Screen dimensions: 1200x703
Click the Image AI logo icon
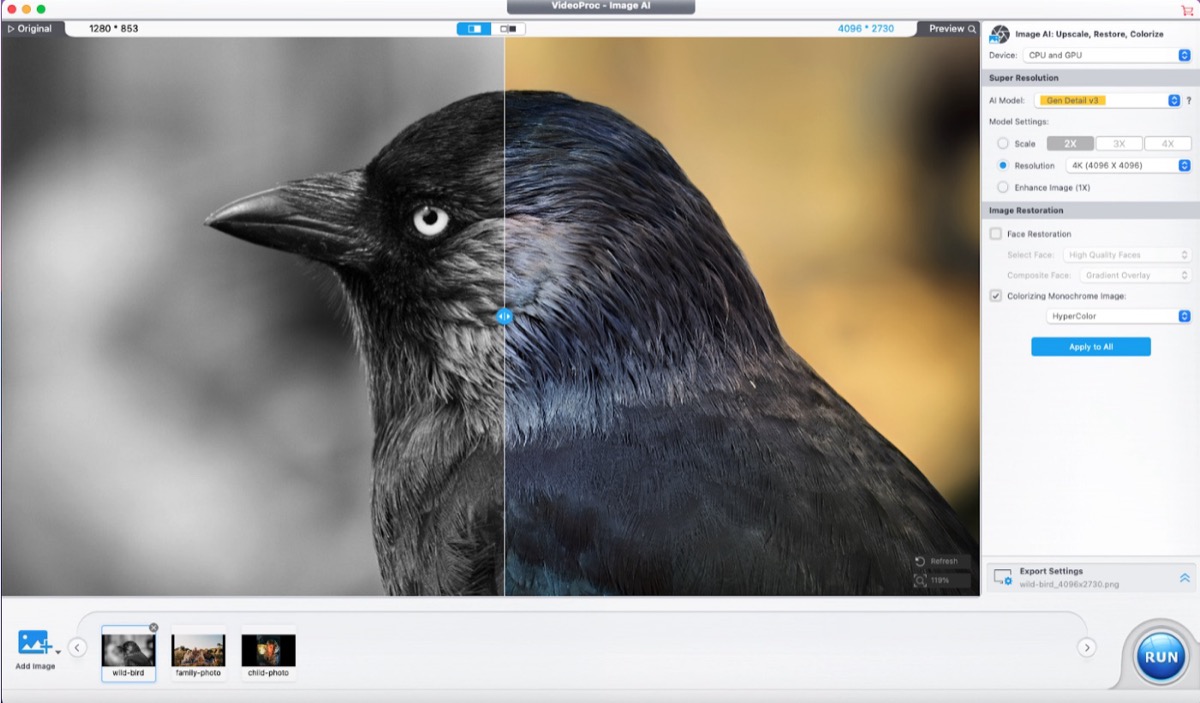(x=999, y=34)
